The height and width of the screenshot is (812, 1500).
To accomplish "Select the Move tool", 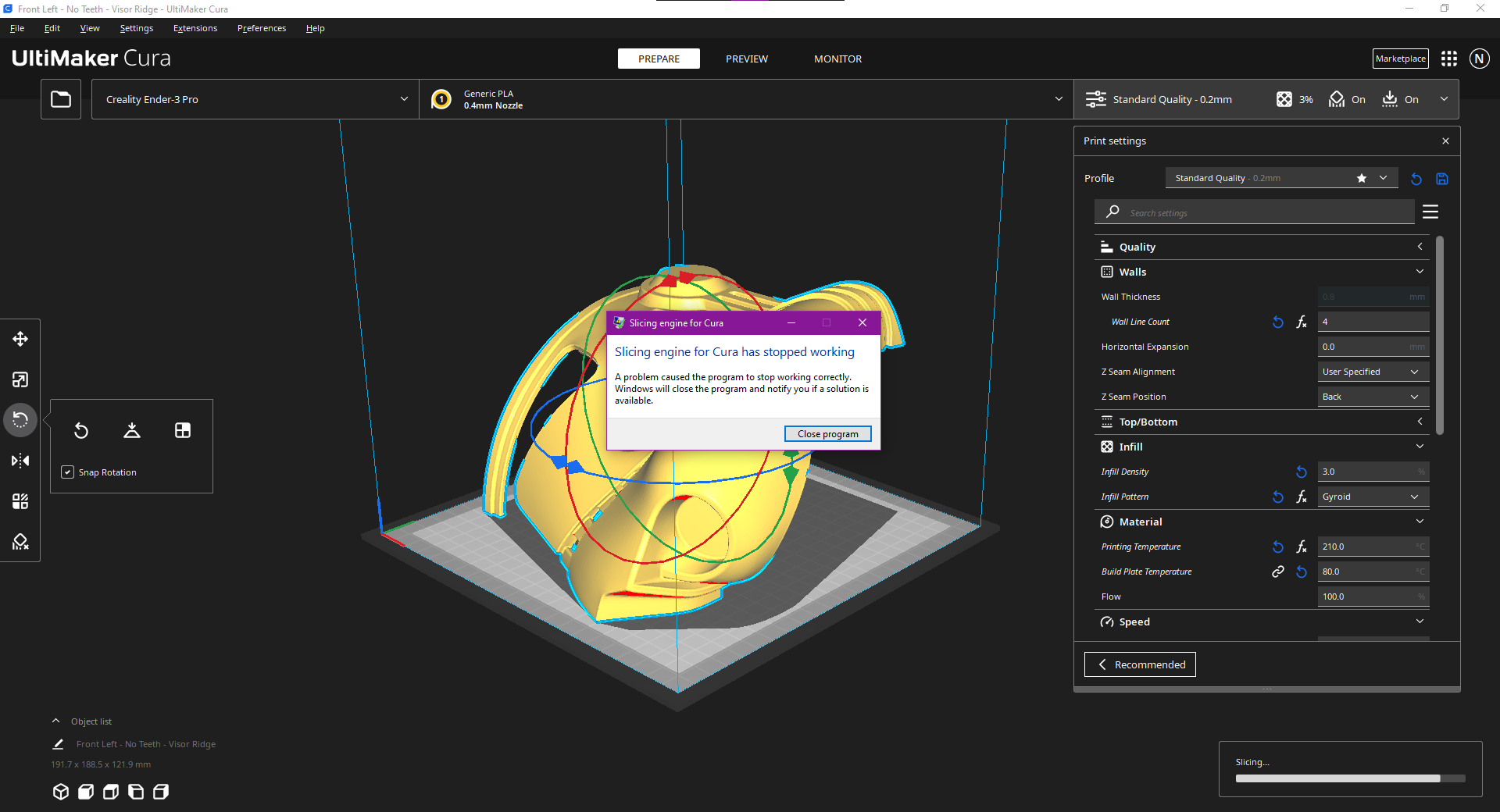I will 20,339.
